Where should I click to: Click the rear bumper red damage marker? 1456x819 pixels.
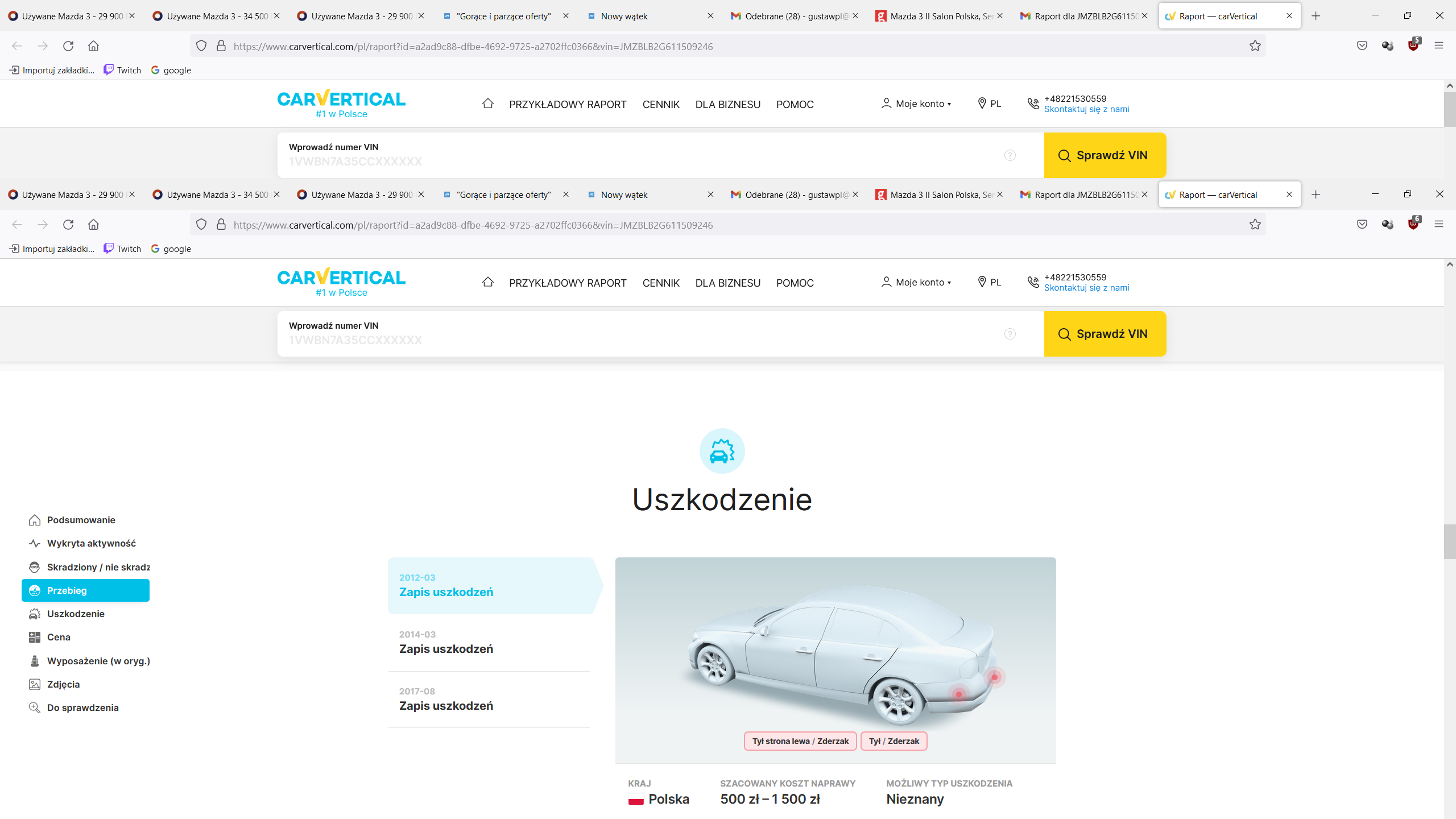995,677
